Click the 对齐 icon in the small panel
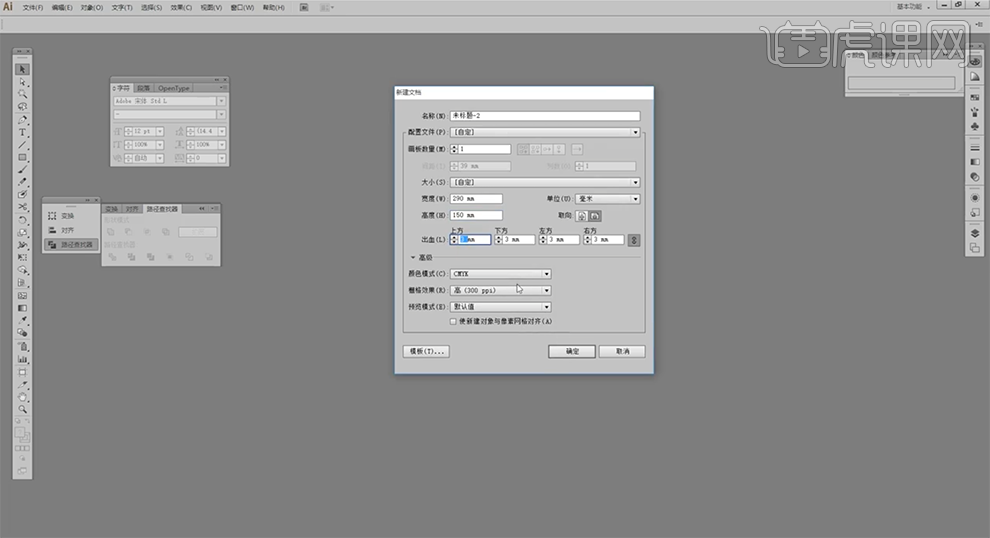 coord(52,230)
